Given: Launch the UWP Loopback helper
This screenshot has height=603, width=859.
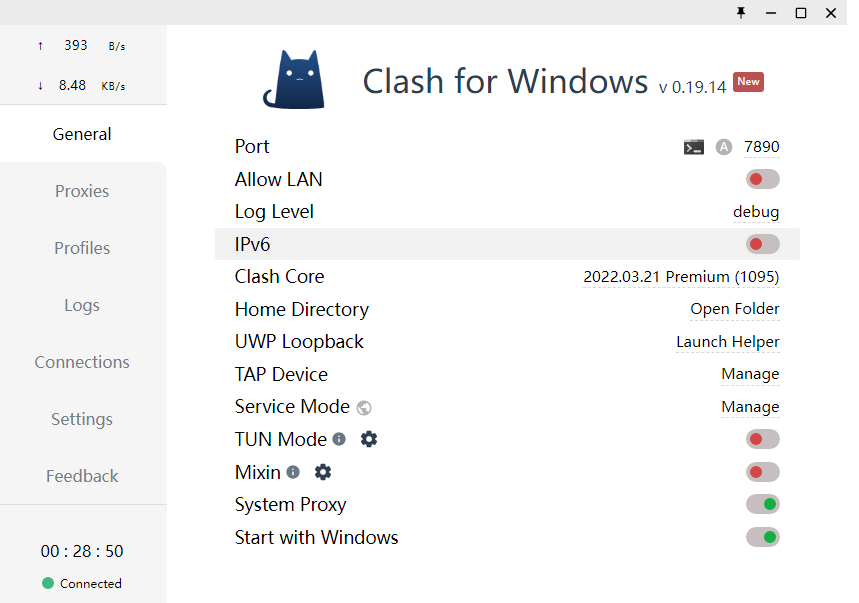Looking at the screenshot, I should coord(727,342).
